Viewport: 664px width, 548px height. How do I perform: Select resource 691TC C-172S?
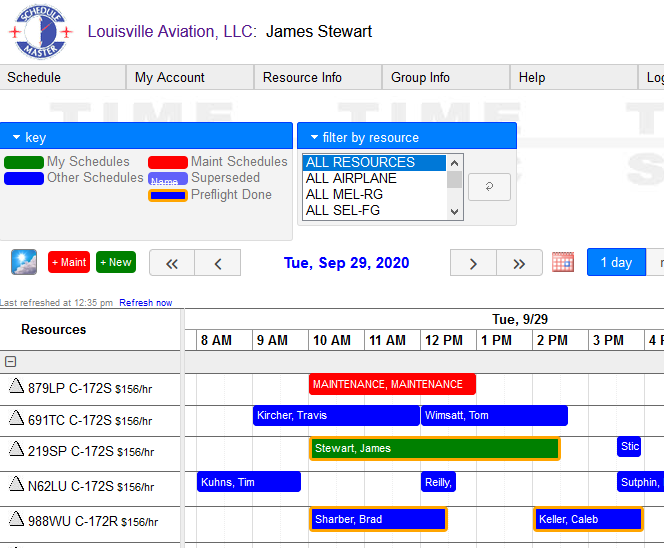(90, 420)
